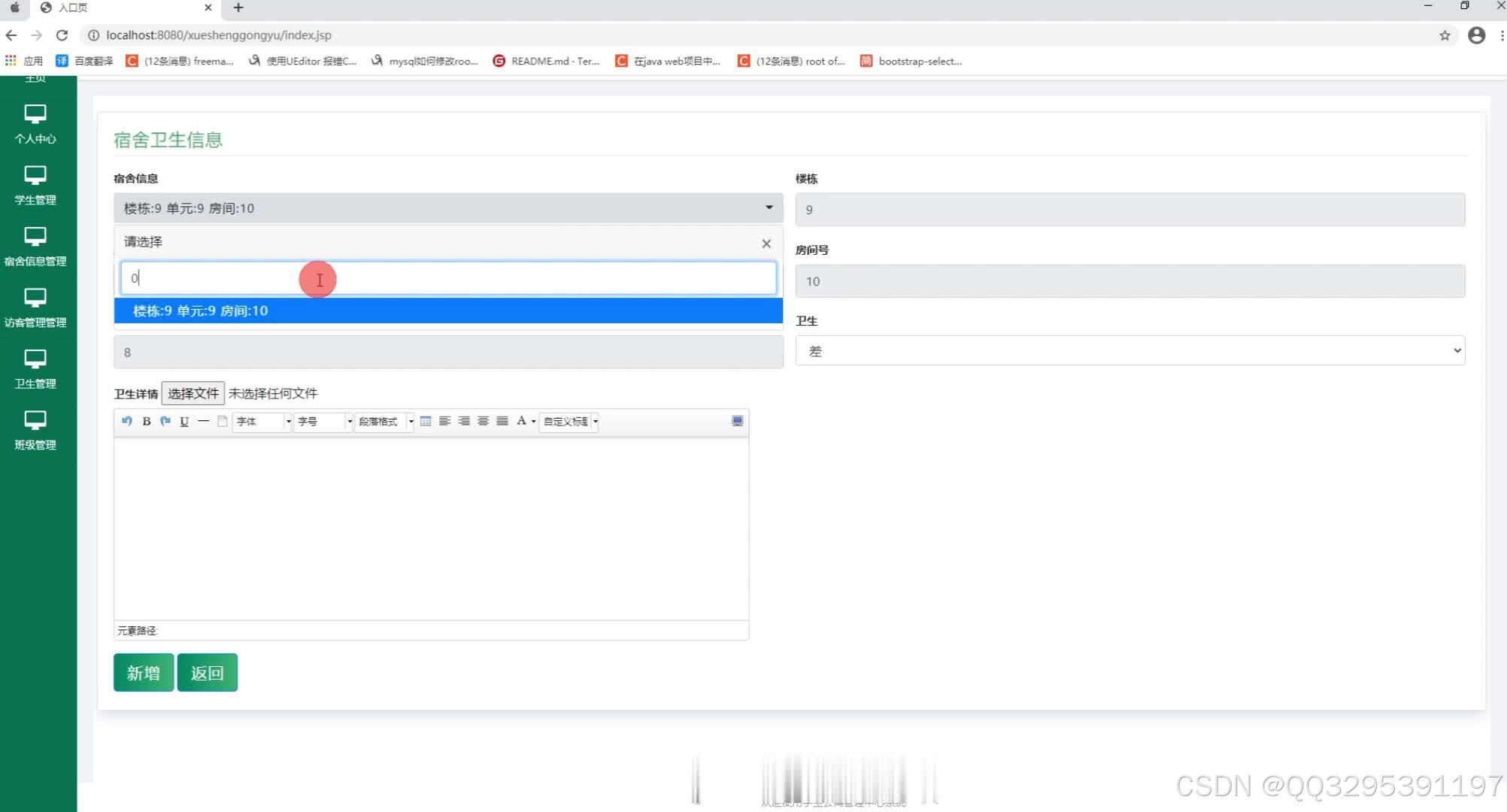Screen dimensions: 1507x812
Task: Click the 房间号 field showing 10
Action: tap(1130, 281)
